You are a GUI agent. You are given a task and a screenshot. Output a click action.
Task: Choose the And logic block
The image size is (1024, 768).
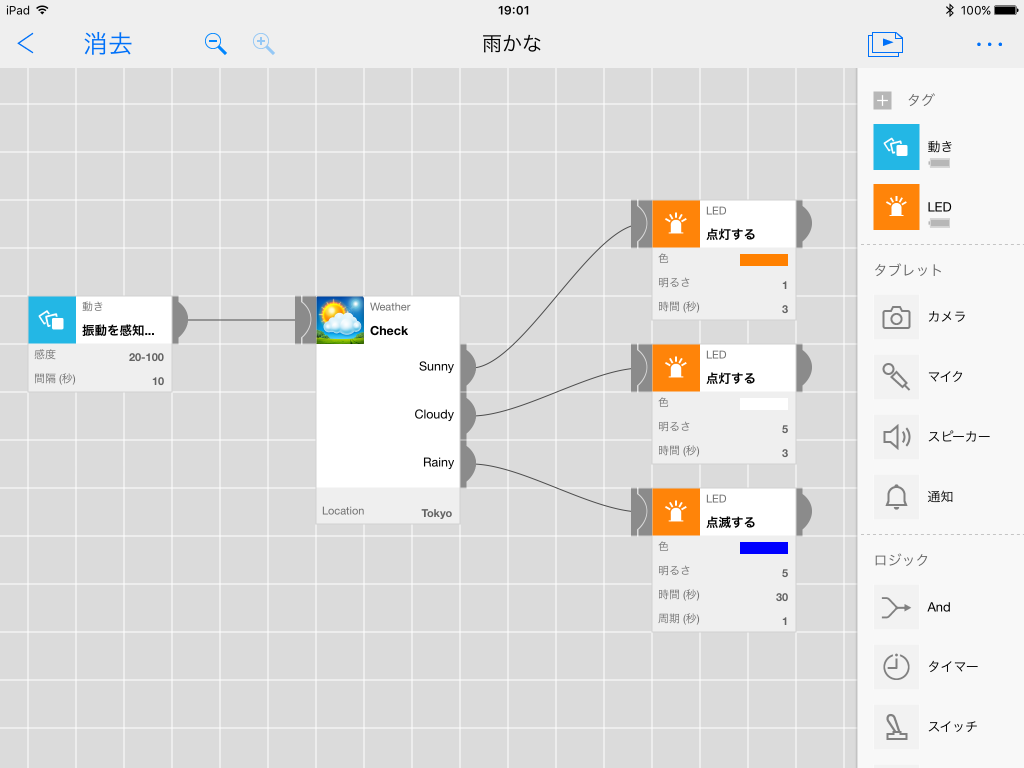[896, 607]
